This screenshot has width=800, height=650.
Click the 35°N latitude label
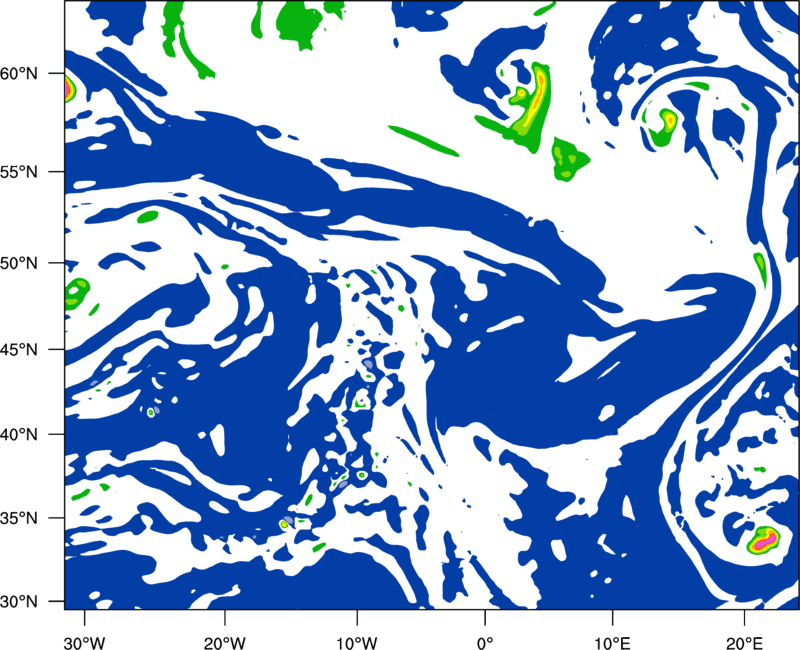pos(19,518)
